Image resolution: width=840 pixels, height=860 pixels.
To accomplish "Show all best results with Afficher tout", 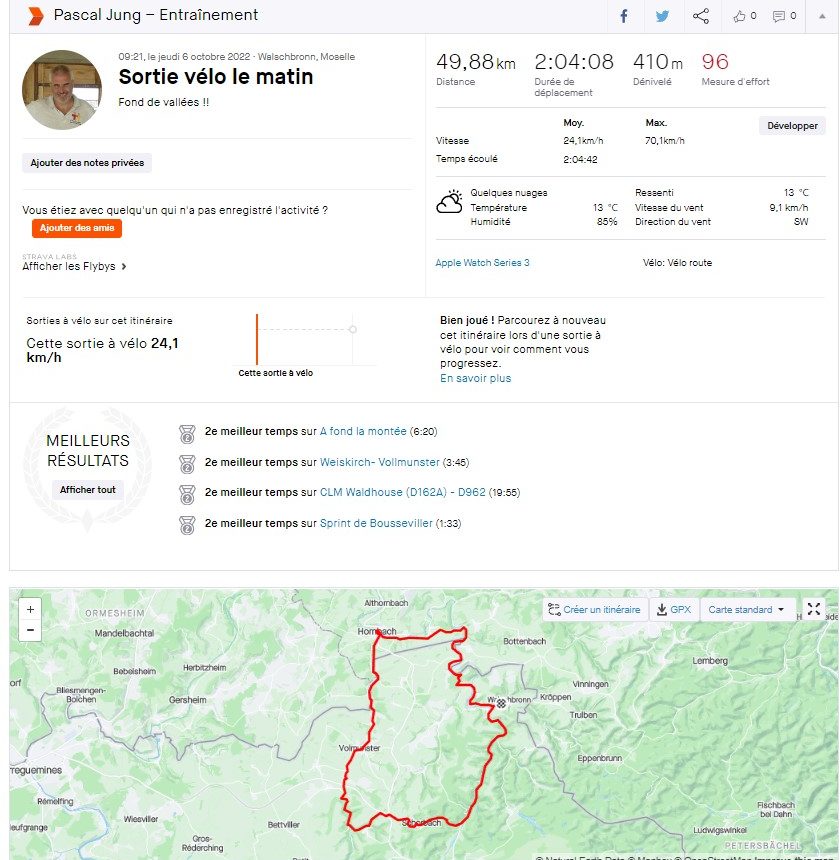I will click(x=88, y=490).
